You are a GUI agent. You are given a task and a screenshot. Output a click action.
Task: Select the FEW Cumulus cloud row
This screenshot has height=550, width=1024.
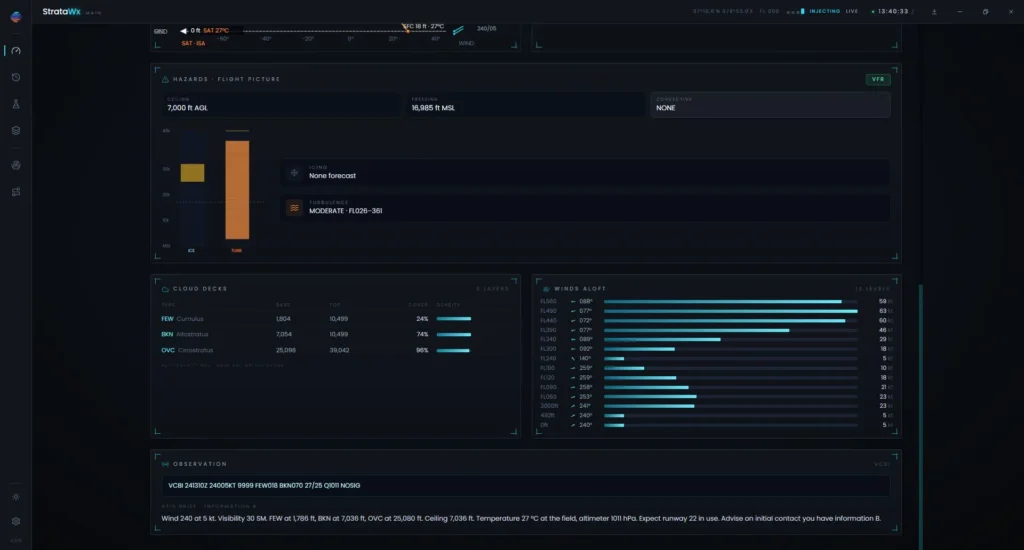point(334,319)
